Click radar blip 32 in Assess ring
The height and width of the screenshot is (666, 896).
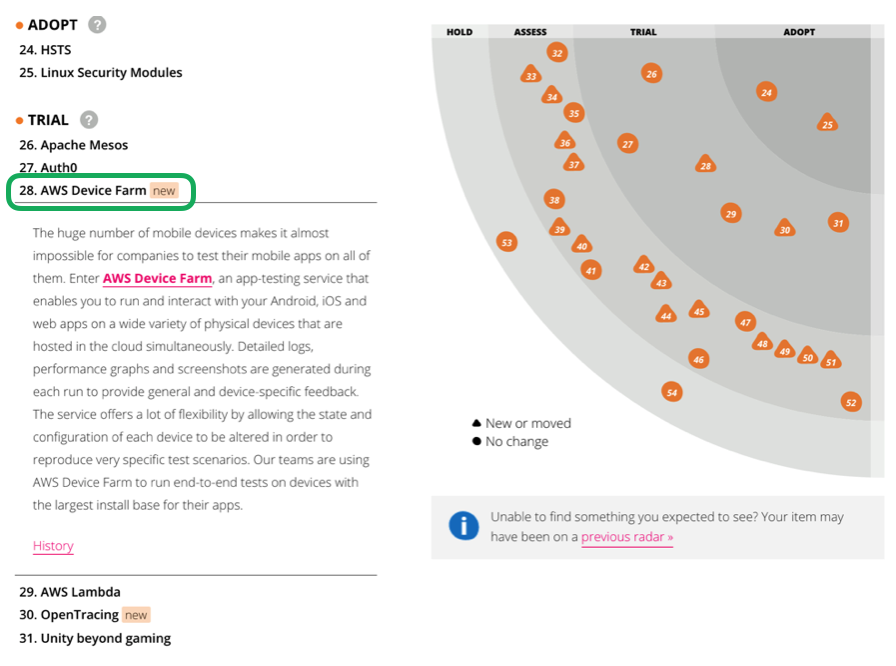click(557, 53)
